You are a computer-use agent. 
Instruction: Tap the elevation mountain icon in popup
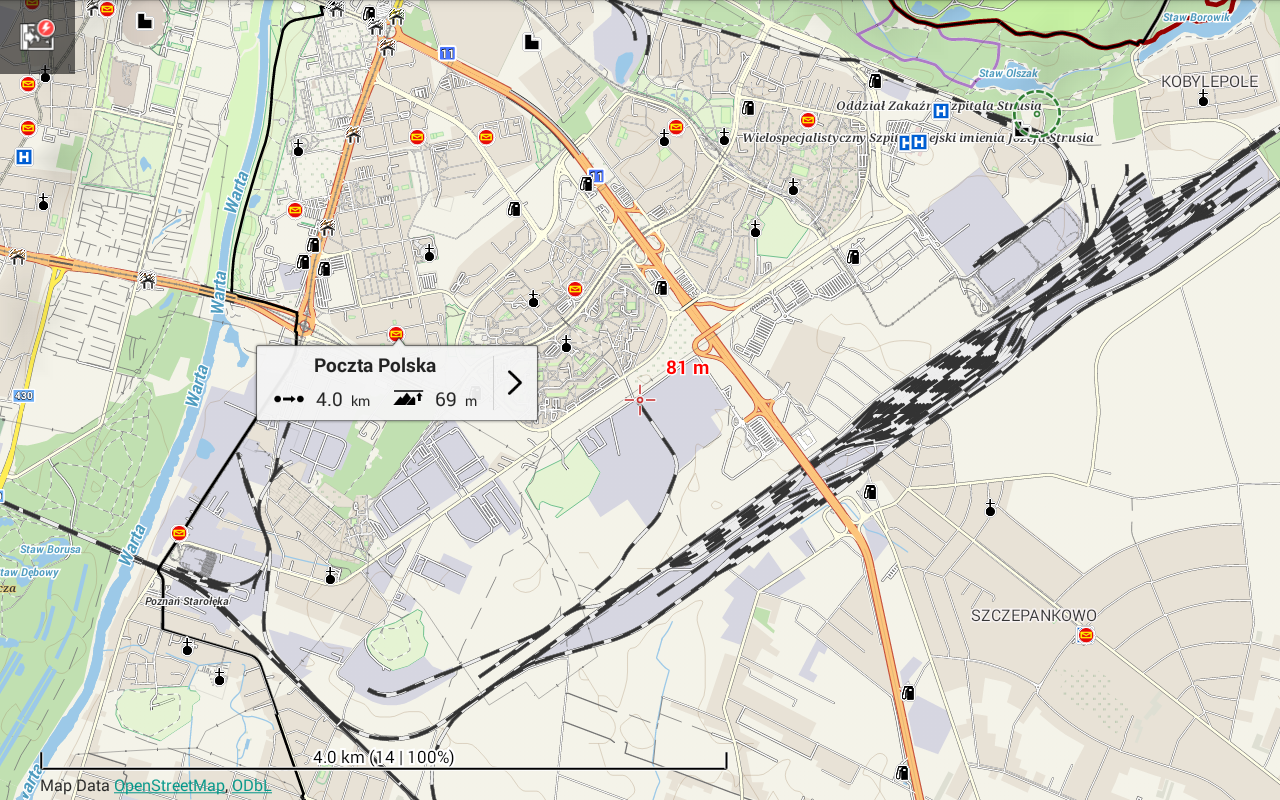(408, 398)
